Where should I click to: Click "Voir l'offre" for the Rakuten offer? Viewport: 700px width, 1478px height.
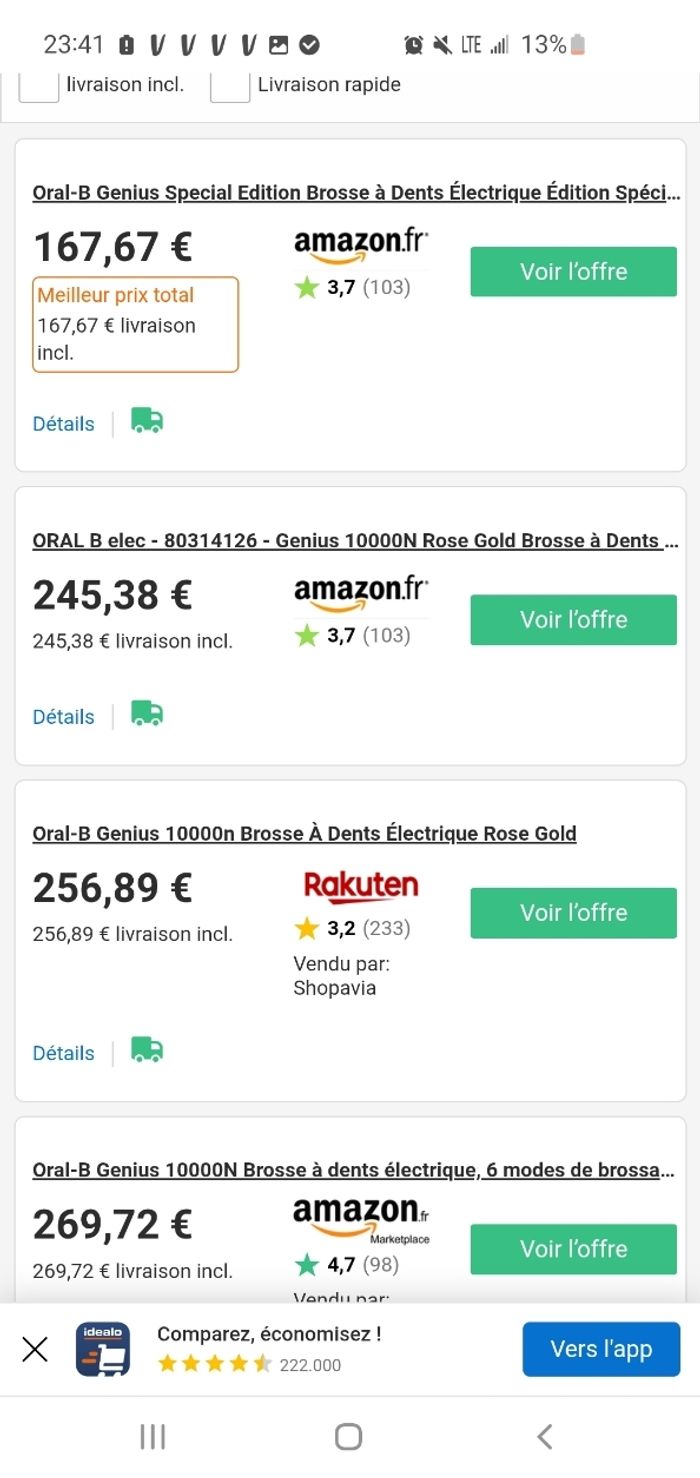click(x=573, y=913)
